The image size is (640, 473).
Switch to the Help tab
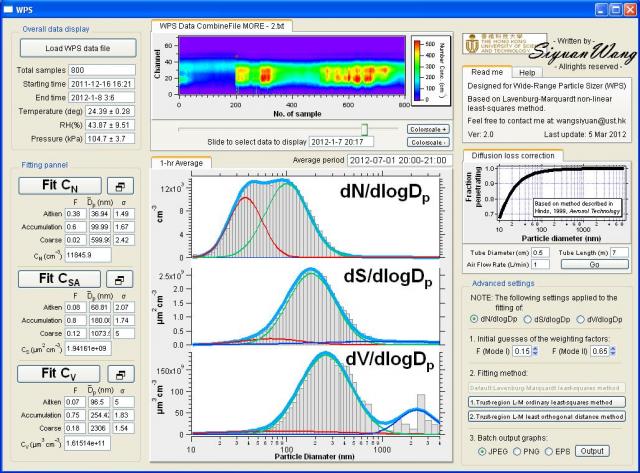(527, 73)
